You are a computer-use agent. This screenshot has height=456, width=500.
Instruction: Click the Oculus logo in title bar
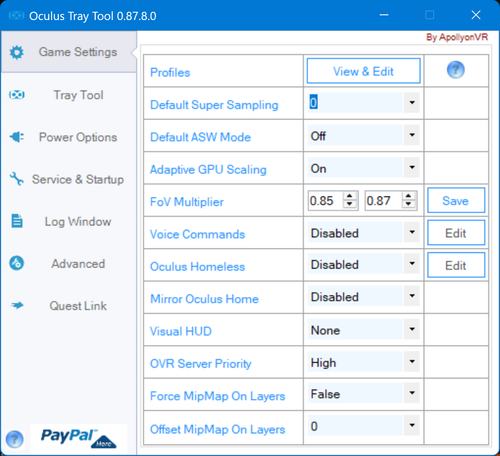pos(16,15)
